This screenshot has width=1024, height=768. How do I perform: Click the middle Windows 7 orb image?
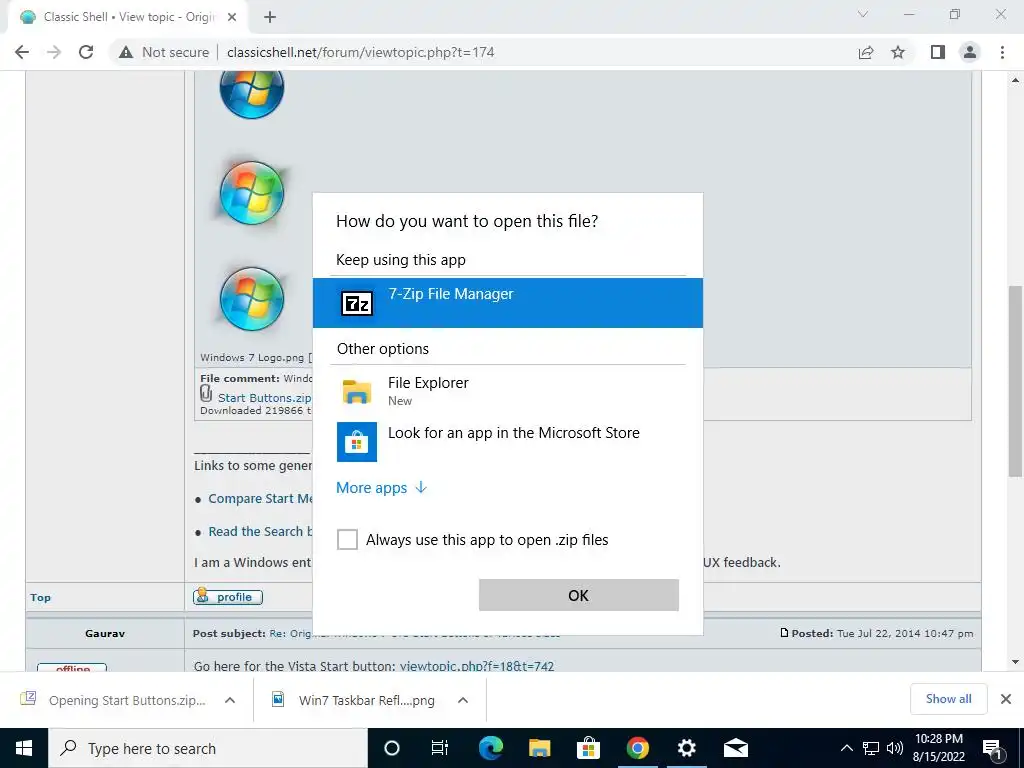click(252, 193)
